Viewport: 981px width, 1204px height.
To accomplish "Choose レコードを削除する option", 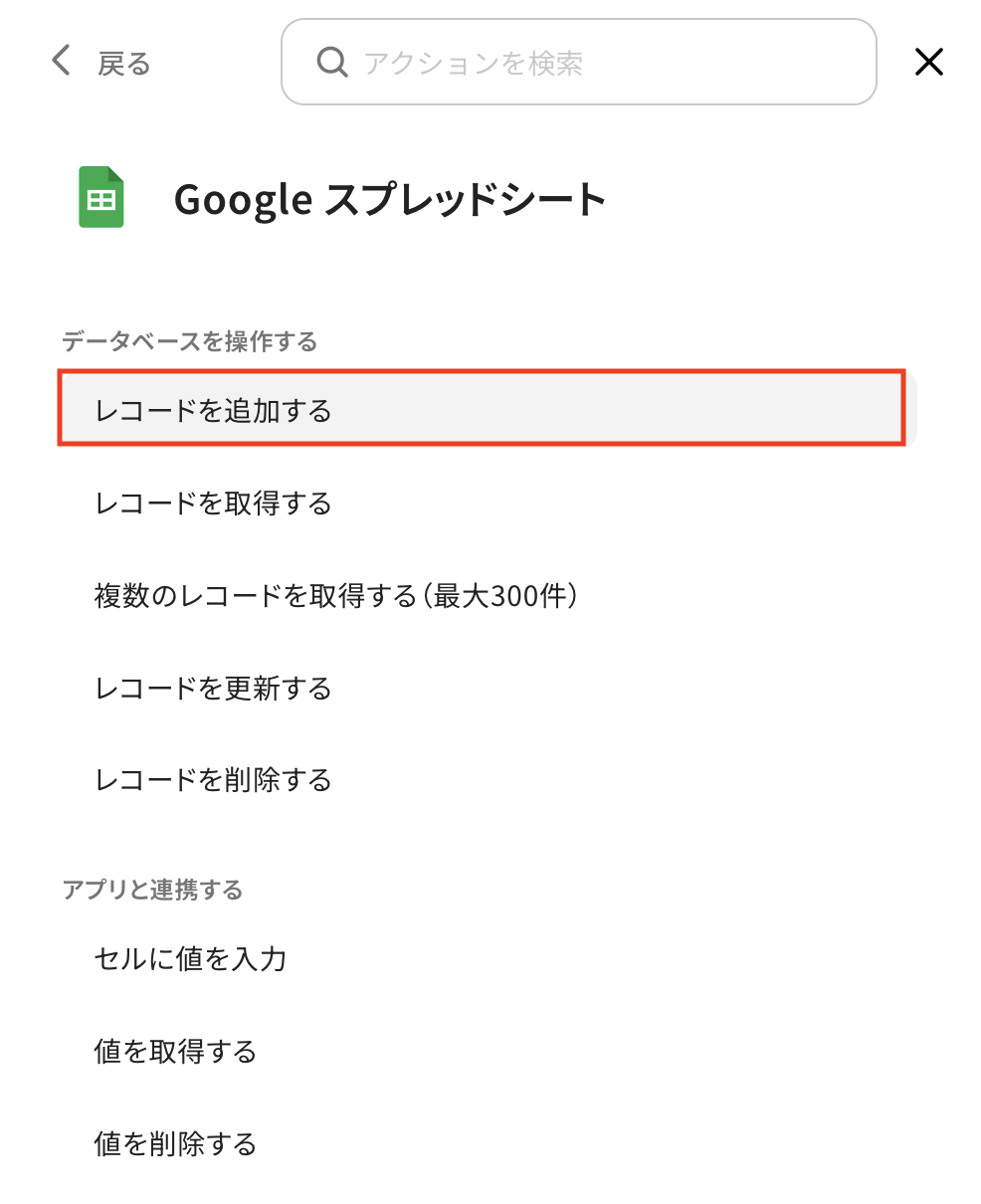I will pyautogui.click(x=213, y=779).
